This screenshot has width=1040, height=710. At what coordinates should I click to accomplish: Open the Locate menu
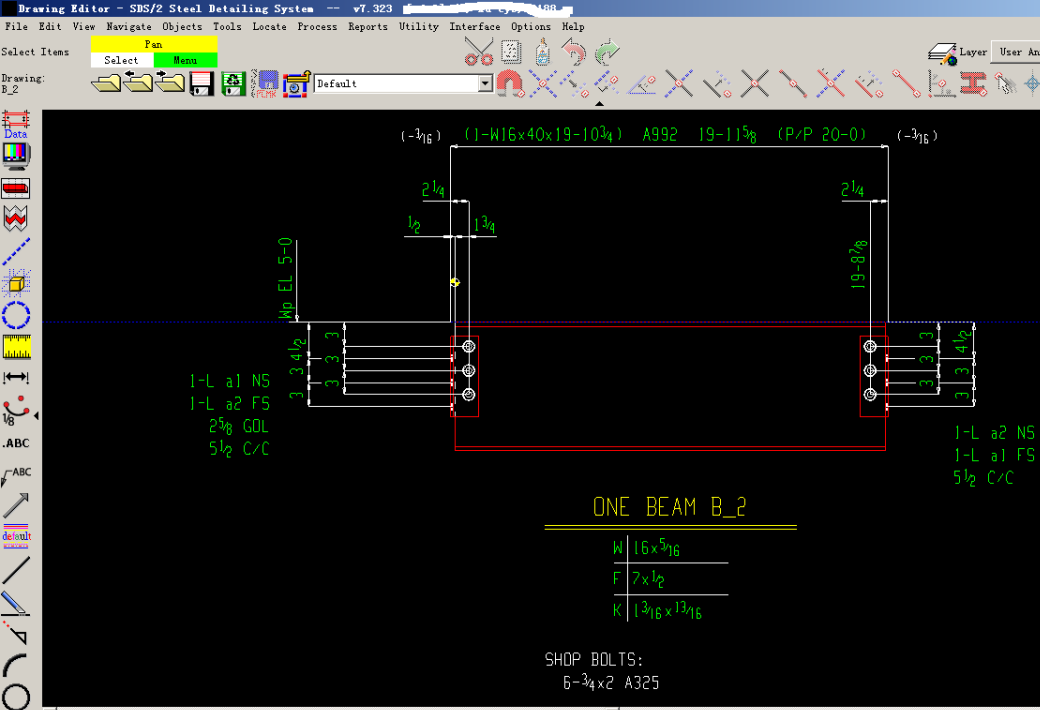[269, 27]
